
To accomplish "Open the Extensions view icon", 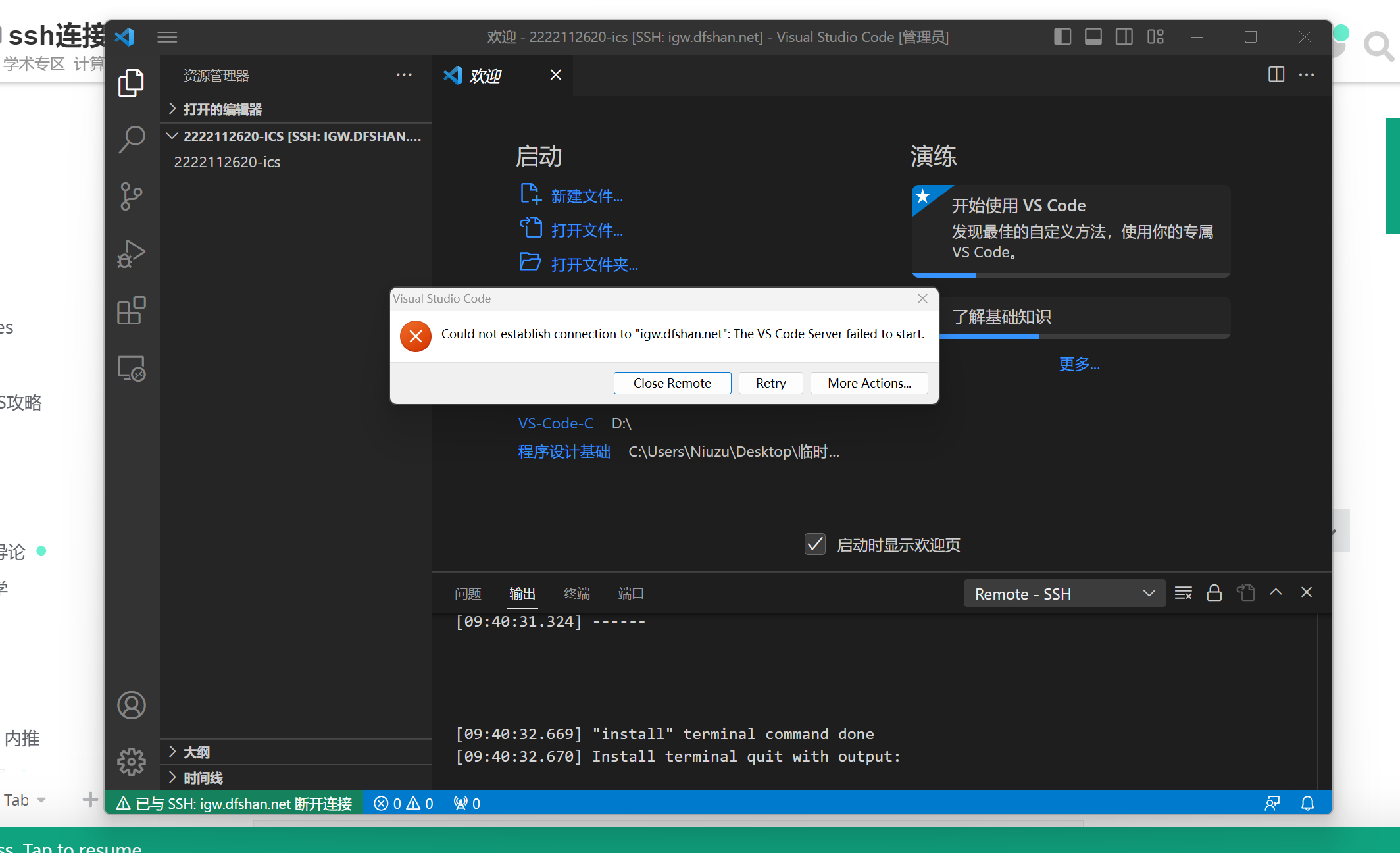I will (132, 311).
